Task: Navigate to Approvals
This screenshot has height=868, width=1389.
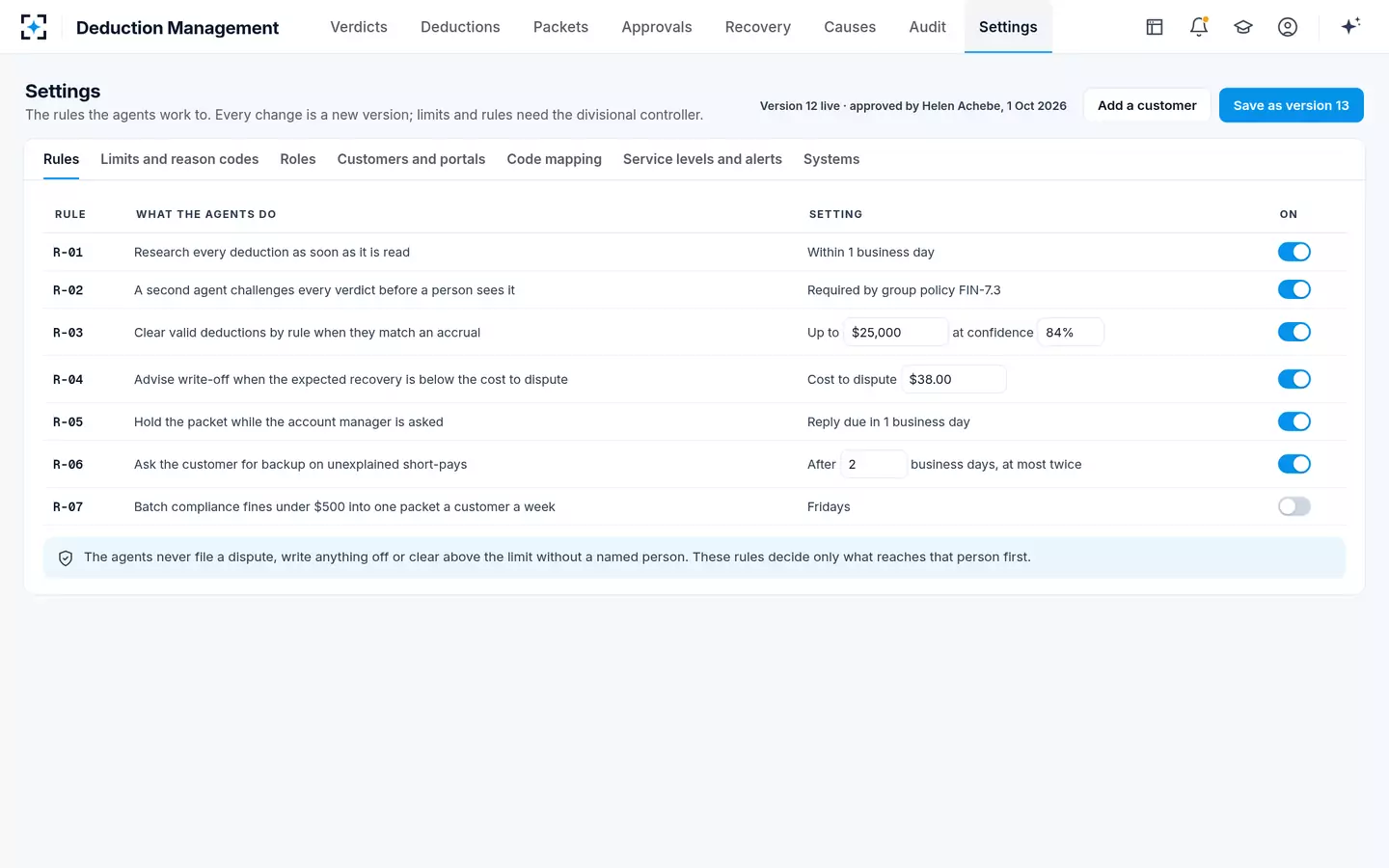Action: (657, 27)
